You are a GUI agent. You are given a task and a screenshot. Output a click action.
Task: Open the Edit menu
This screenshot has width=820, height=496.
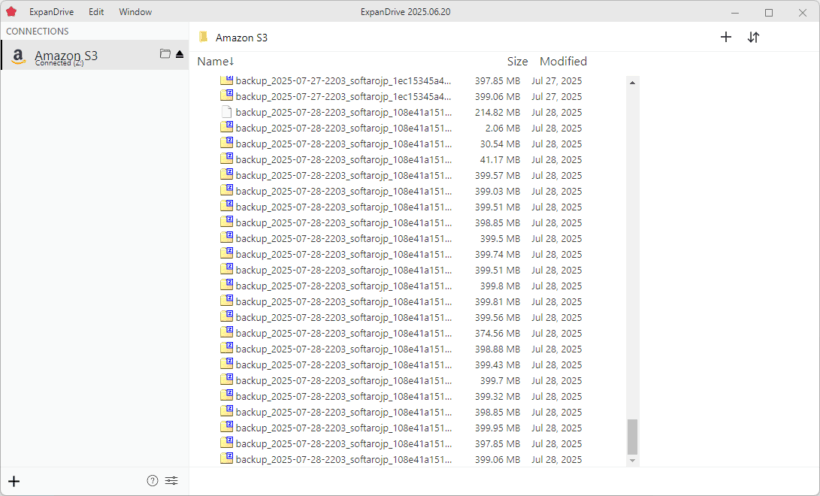click(x=96, y=12)
